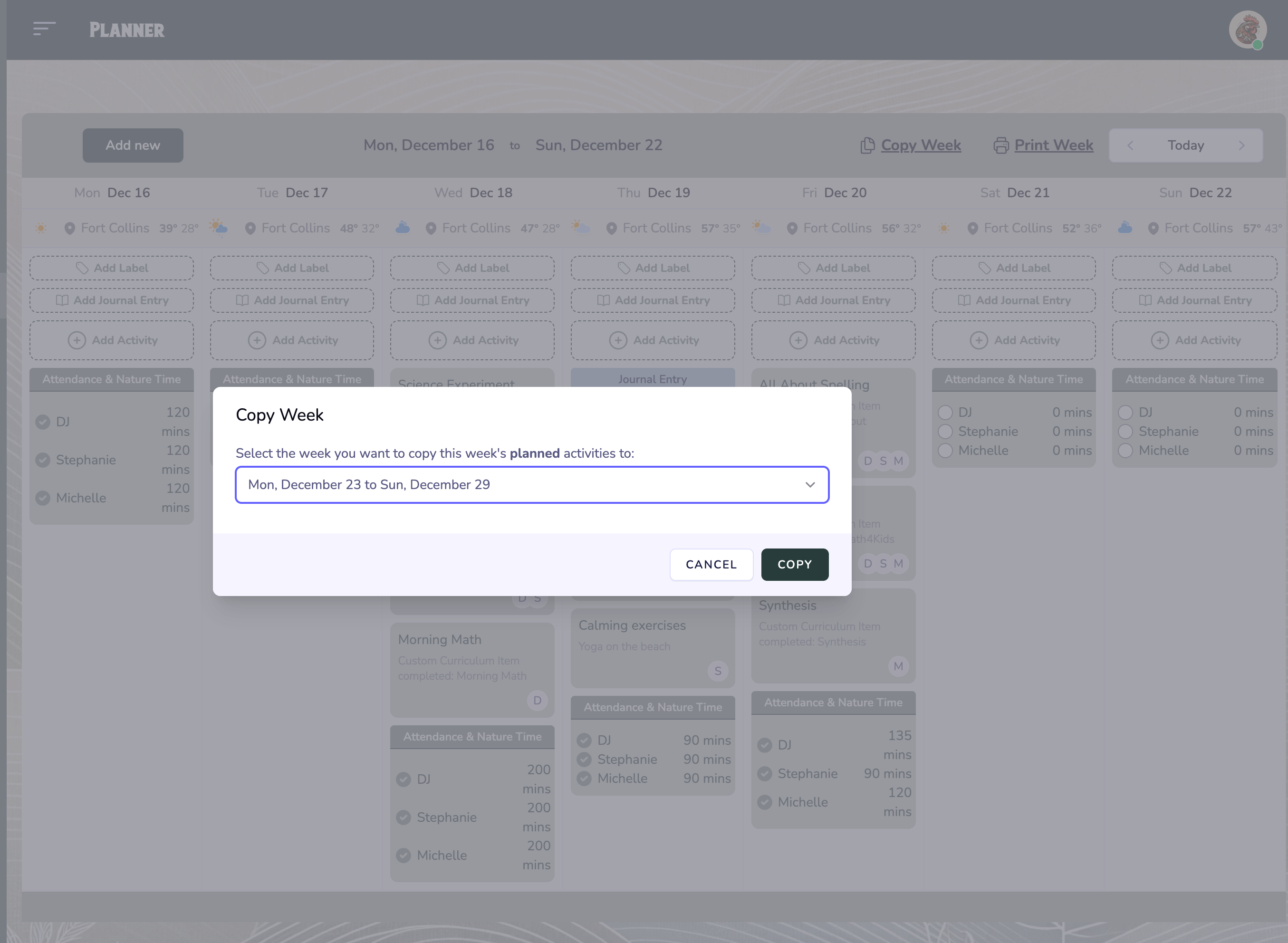Screen dimensions: 1288x943
Task: Click the partly cloudy icon for Friday
Action: coord(761,227)
